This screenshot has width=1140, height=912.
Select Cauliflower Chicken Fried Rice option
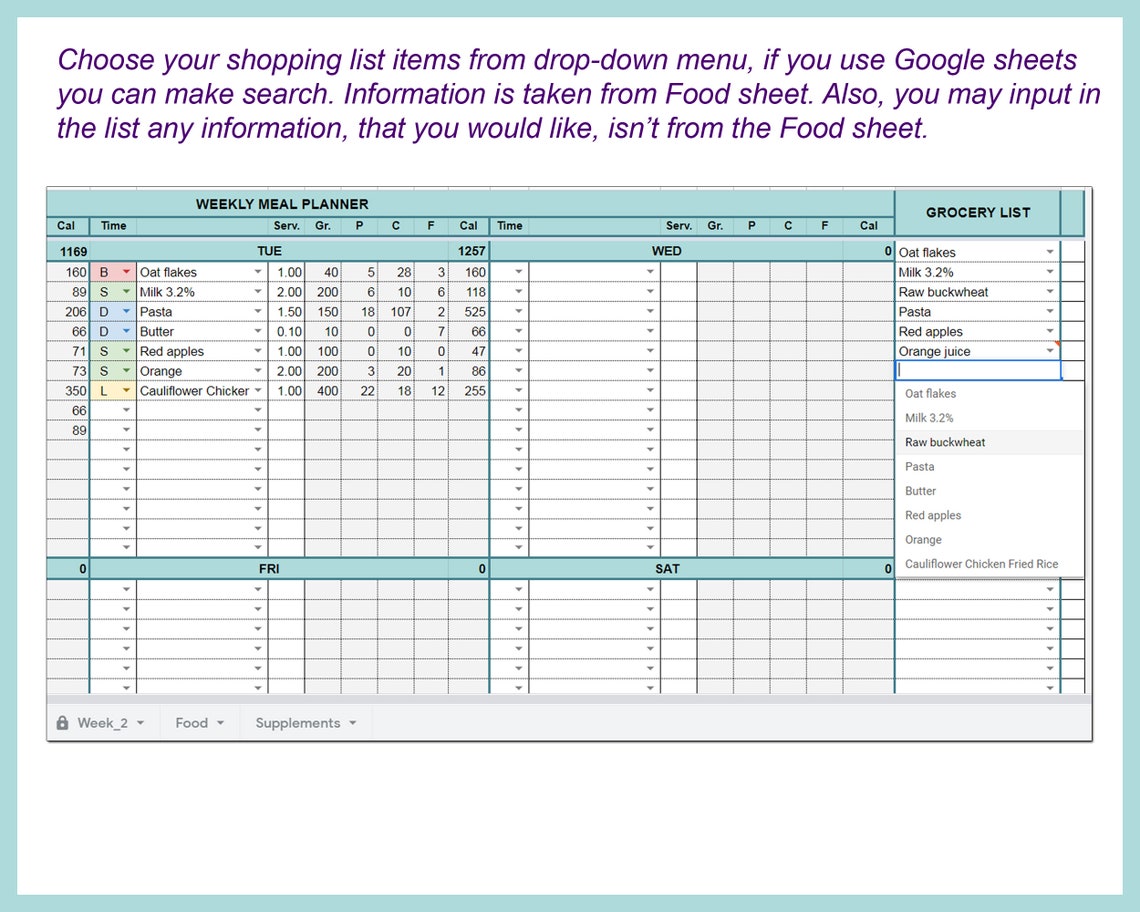(990, 564)
